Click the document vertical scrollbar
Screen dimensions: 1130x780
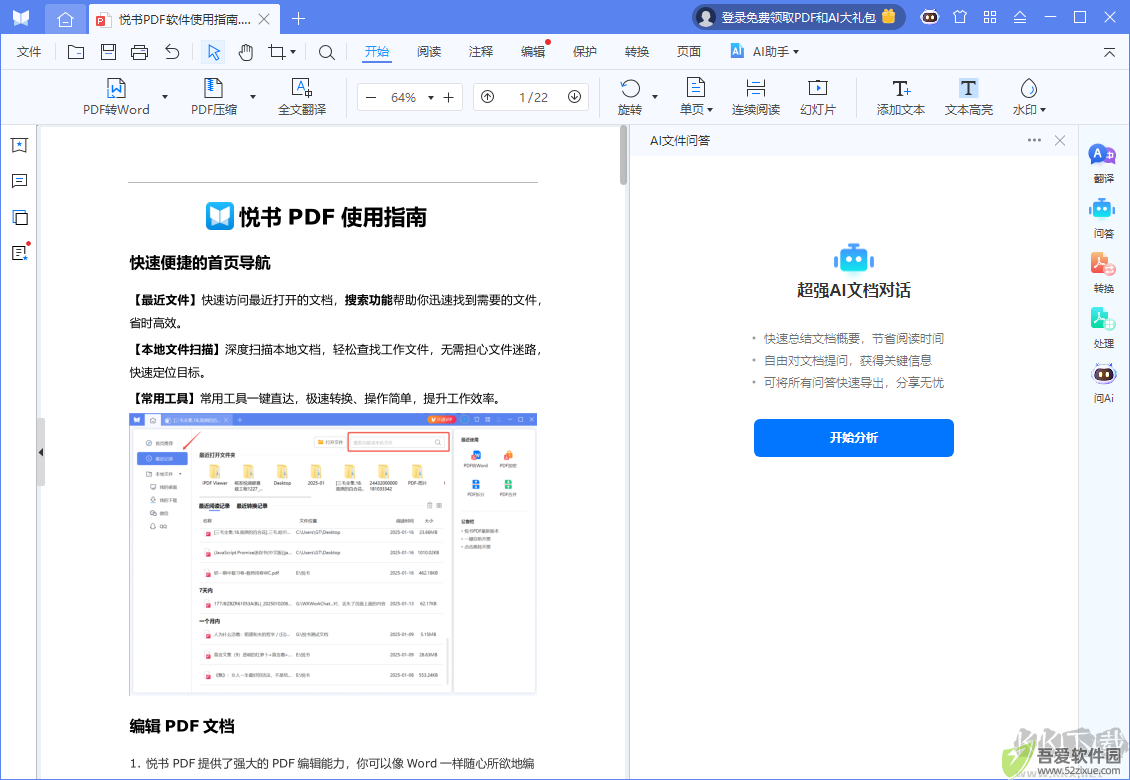(623, 155)
